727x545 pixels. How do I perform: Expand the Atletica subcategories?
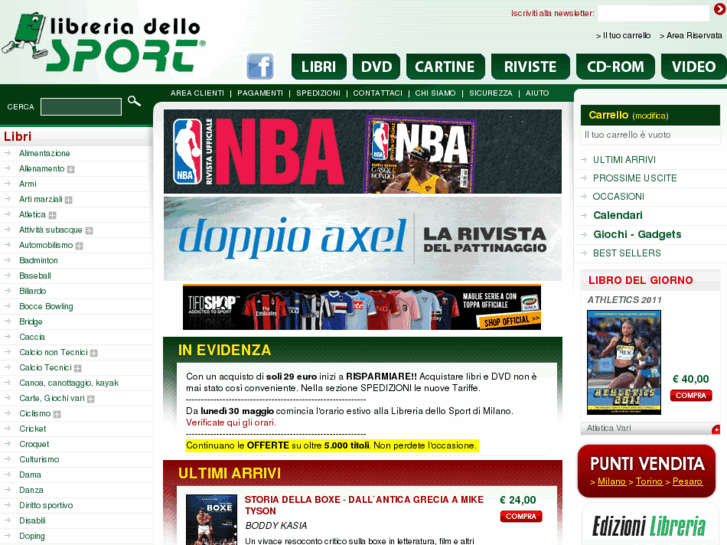52,215
